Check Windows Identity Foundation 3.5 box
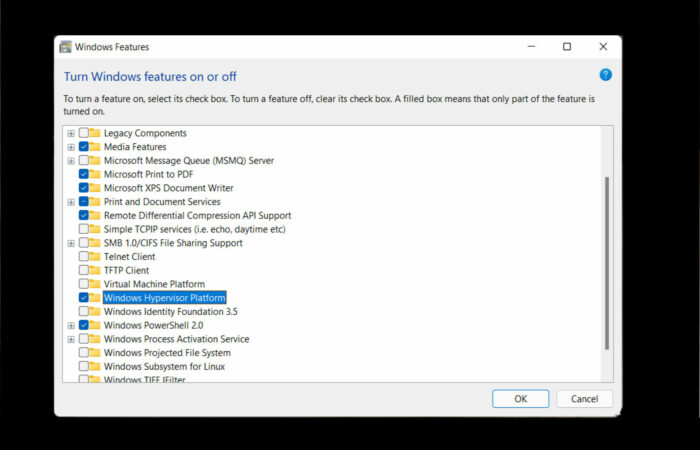The width and height of the screenshot is (700, 450). pos(83,312)
